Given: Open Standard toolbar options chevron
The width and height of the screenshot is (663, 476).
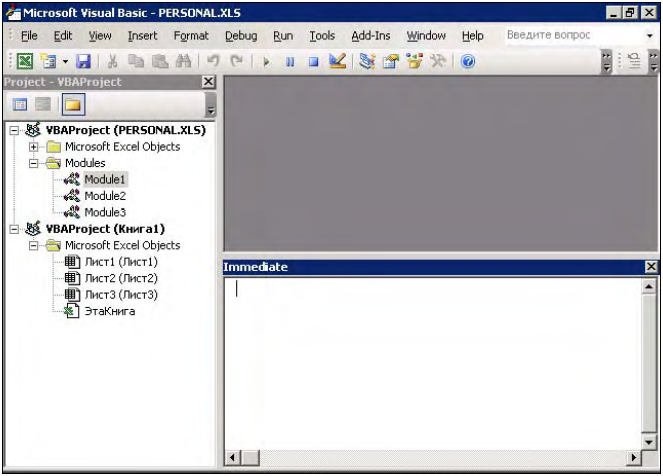Looking at the screenshot, I should tap(607, 62).
